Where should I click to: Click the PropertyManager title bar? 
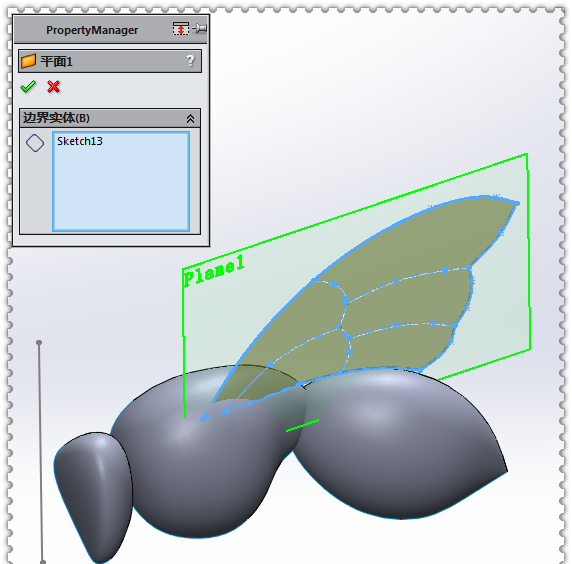tap(92, 30)
